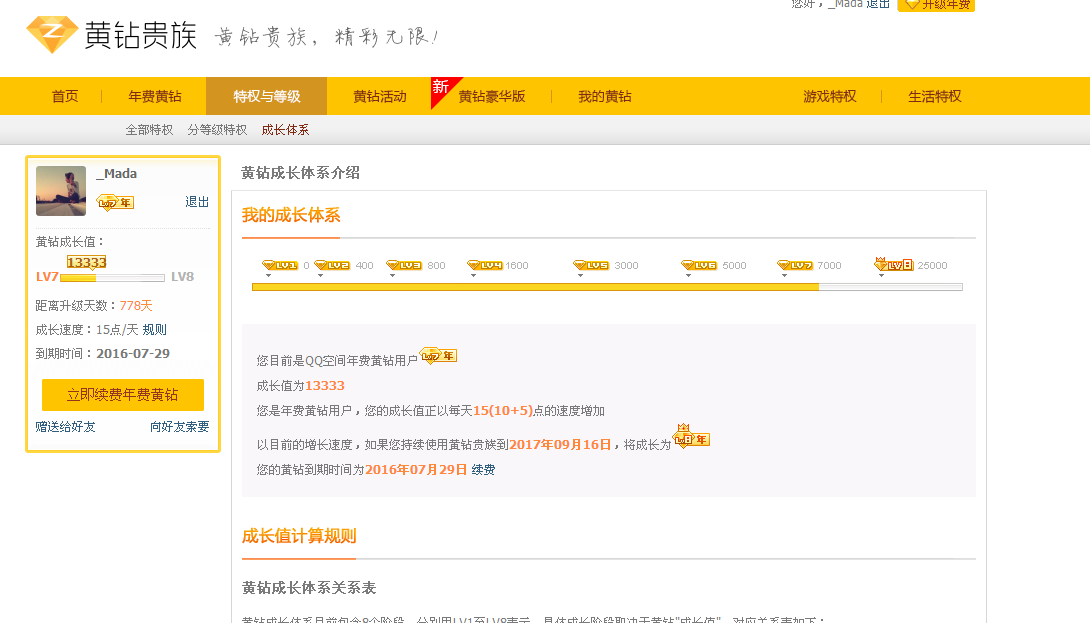Open the 游戏特权 menu item

click(x=830, y=96)
